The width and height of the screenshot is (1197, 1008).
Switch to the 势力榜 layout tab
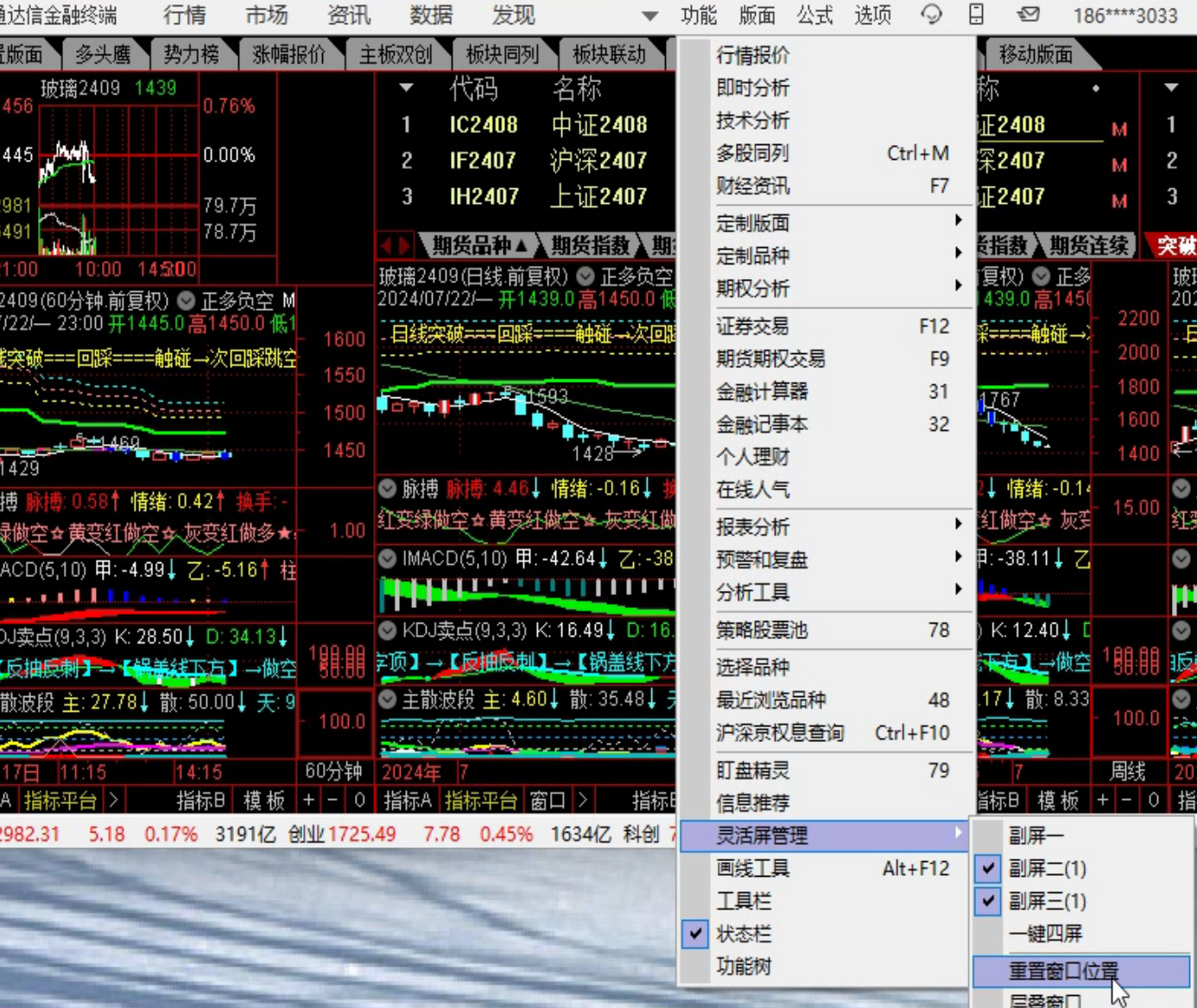(x=191, y=54)
